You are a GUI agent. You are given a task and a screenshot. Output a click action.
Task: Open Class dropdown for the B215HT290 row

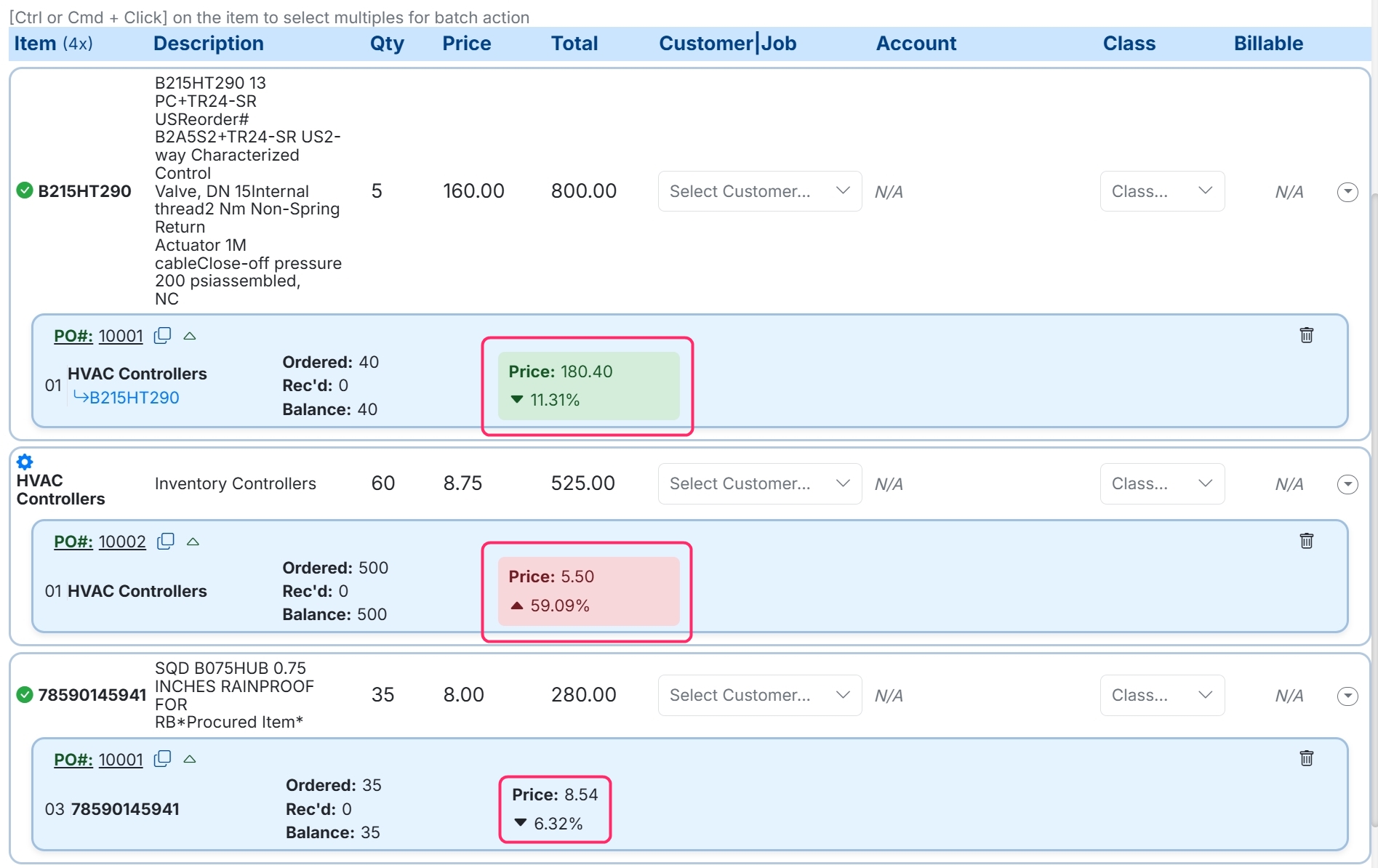1162,191
